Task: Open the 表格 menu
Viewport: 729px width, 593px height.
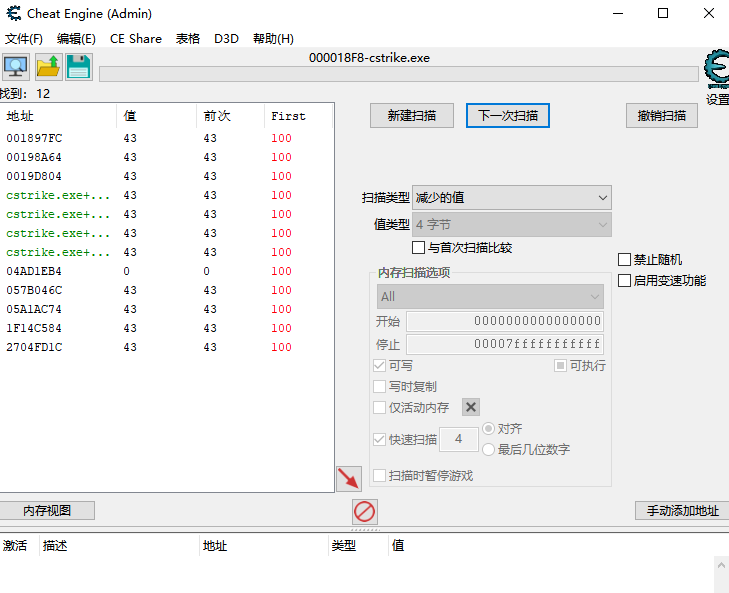Action: [x=188, y=39]
